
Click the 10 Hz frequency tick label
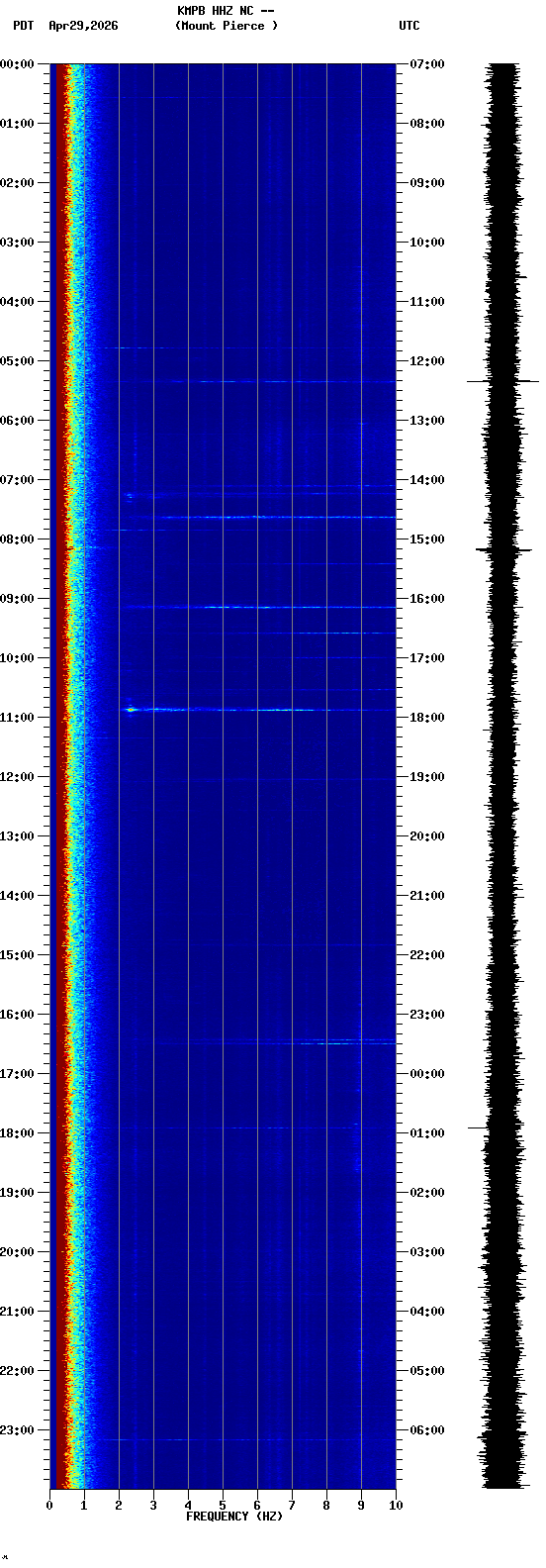tap(396, 1506)
